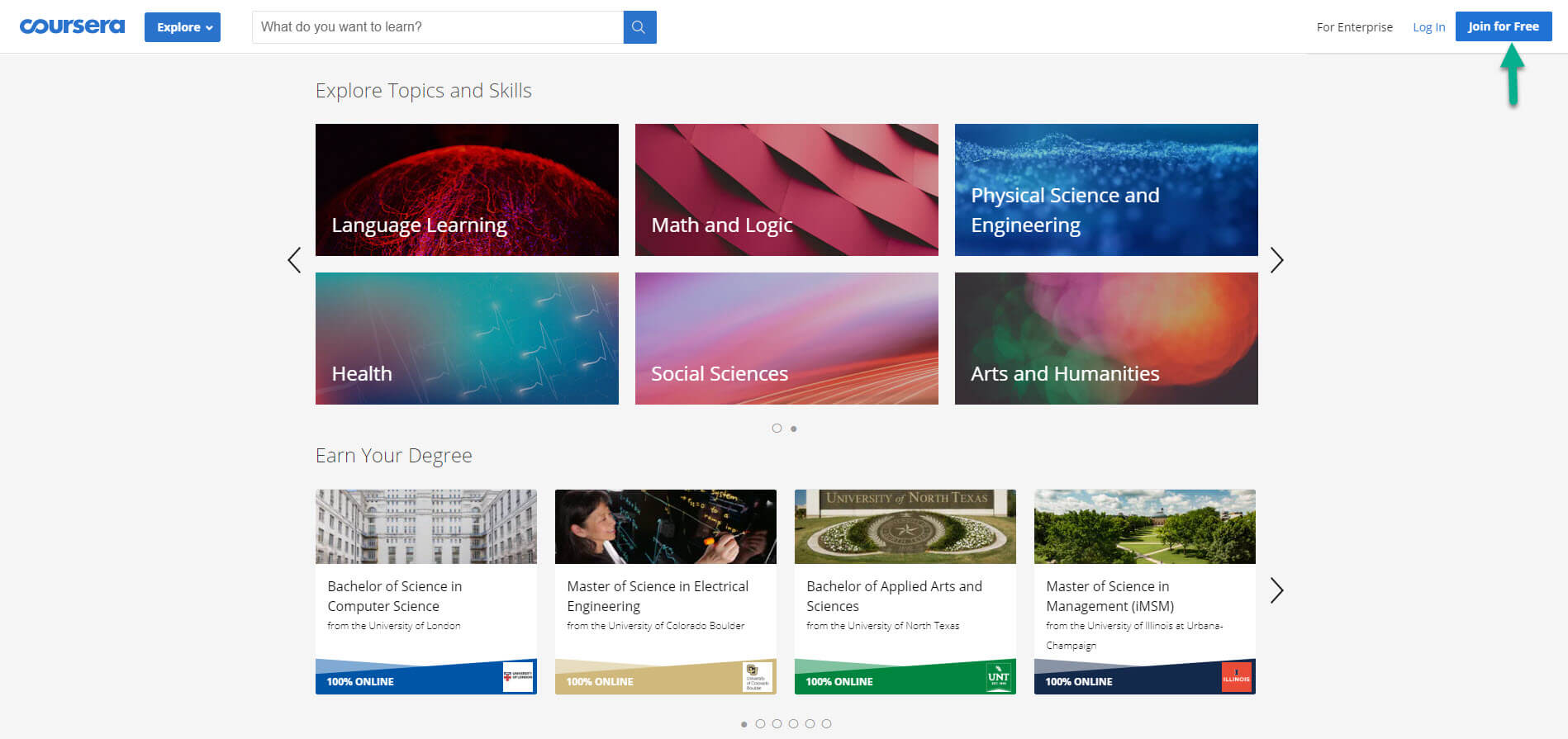This screenshot has height=739, width=1568.
Task: Click Join for Free button
Action: 1504,26
